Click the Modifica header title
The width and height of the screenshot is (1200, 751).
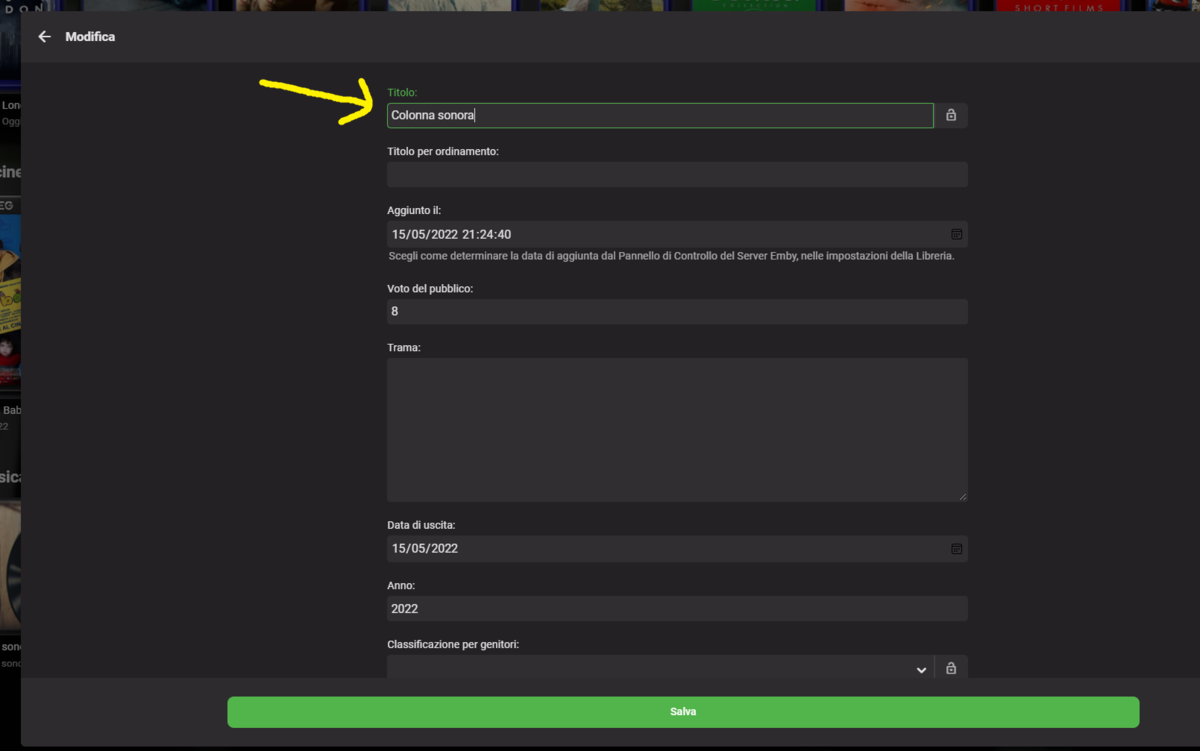(90, 37)
